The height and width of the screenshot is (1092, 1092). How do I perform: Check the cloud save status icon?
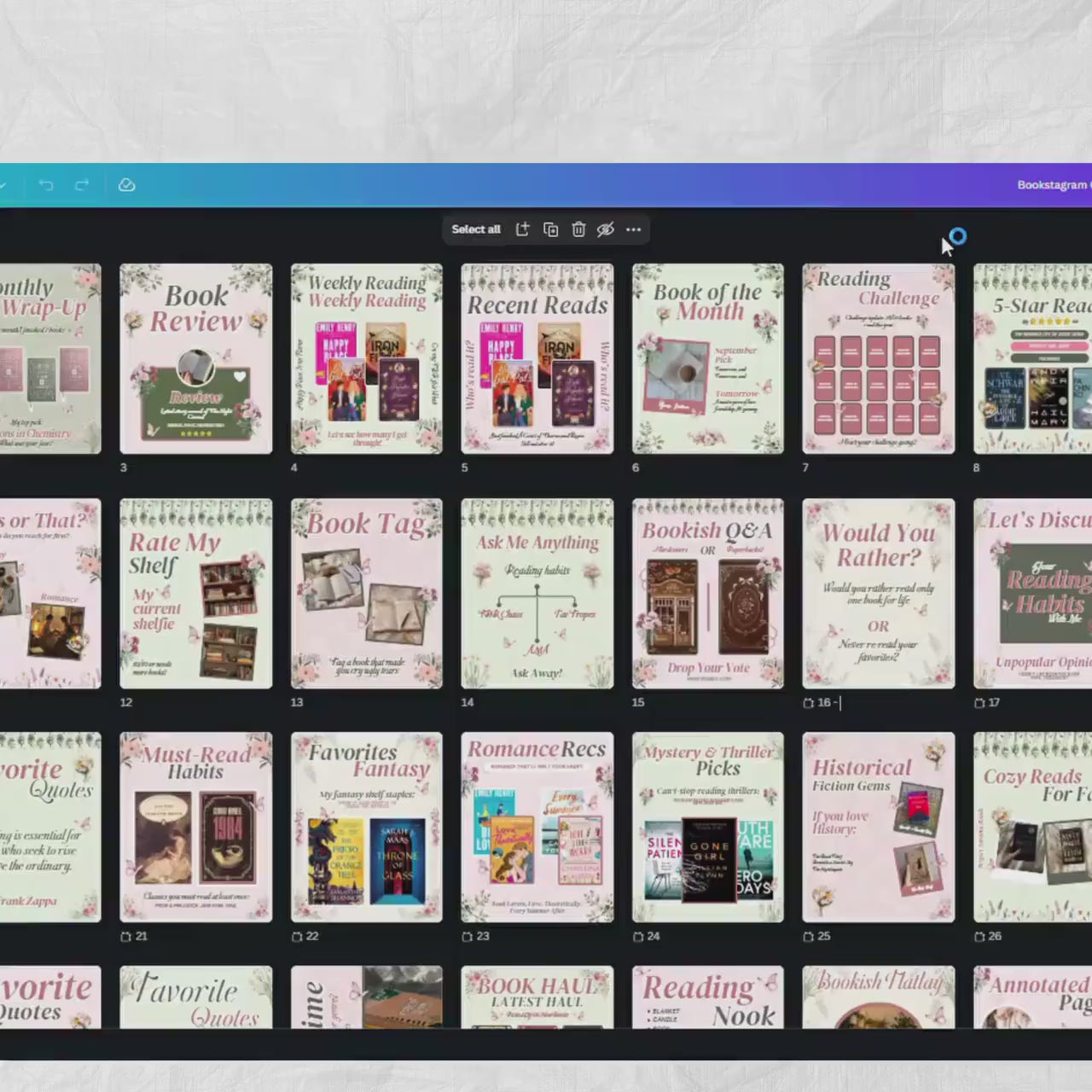126,185
